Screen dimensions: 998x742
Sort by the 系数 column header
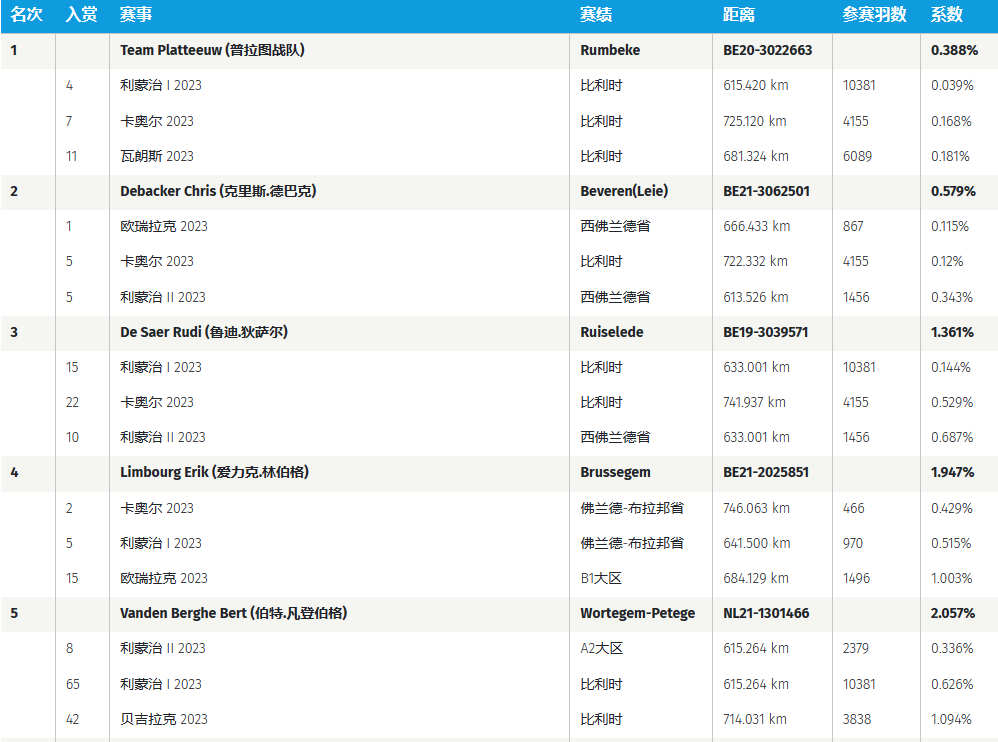946,15
